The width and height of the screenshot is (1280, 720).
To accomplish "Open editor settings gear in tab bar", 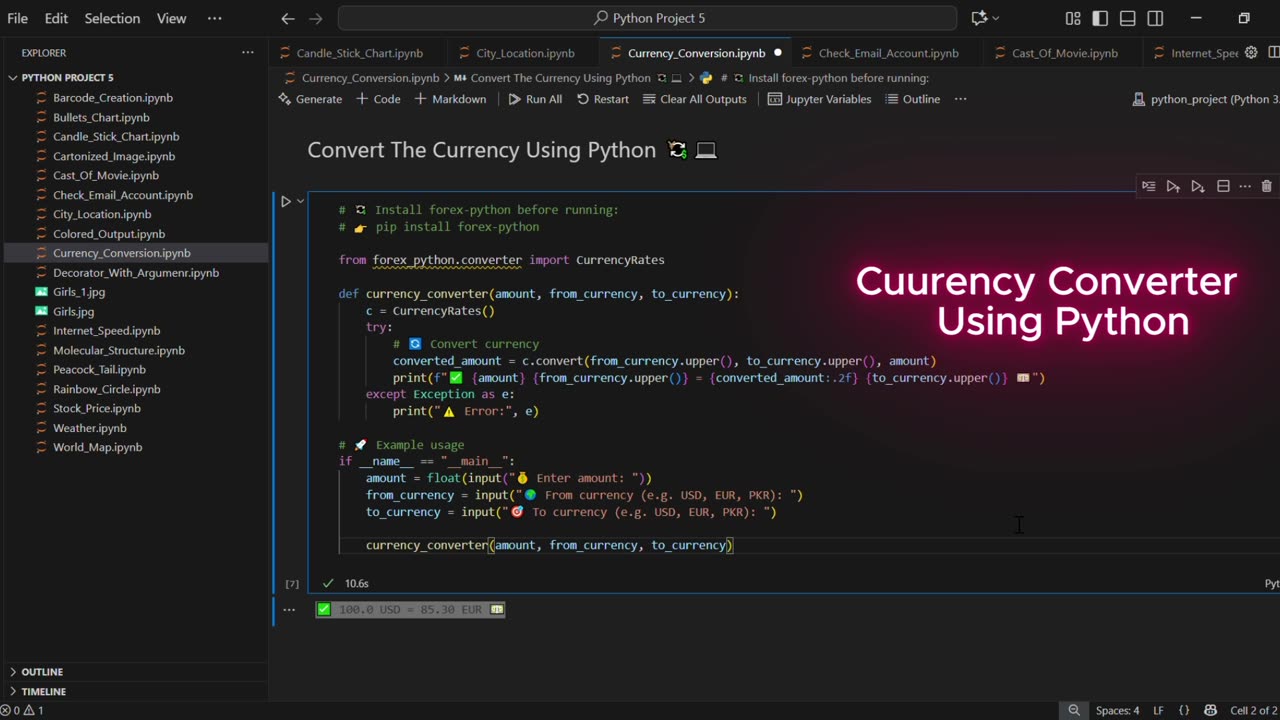I will 1251,53.
